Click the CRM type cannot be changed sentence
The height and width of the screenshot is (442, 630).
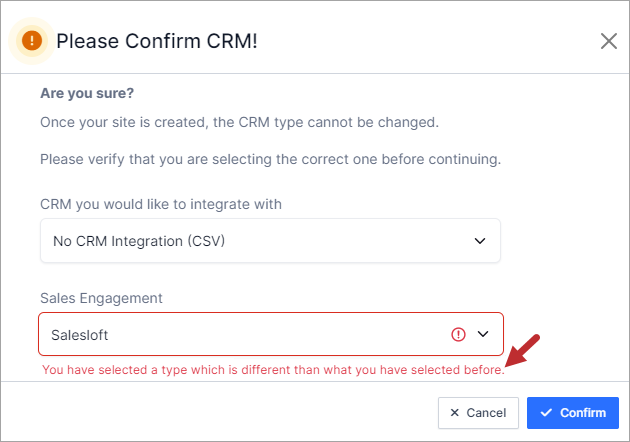239,122
